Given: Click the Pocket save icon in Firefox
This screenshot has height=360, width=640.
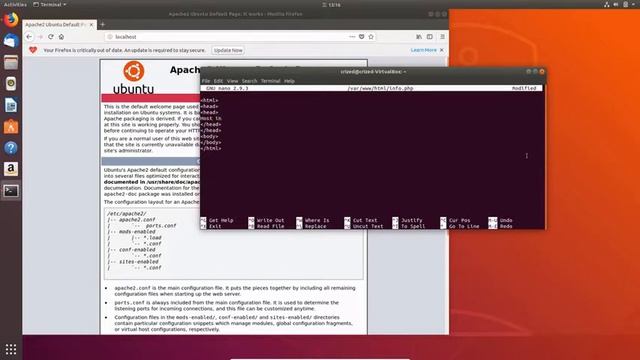Looking at the screenshot, I should click(361, 37).
